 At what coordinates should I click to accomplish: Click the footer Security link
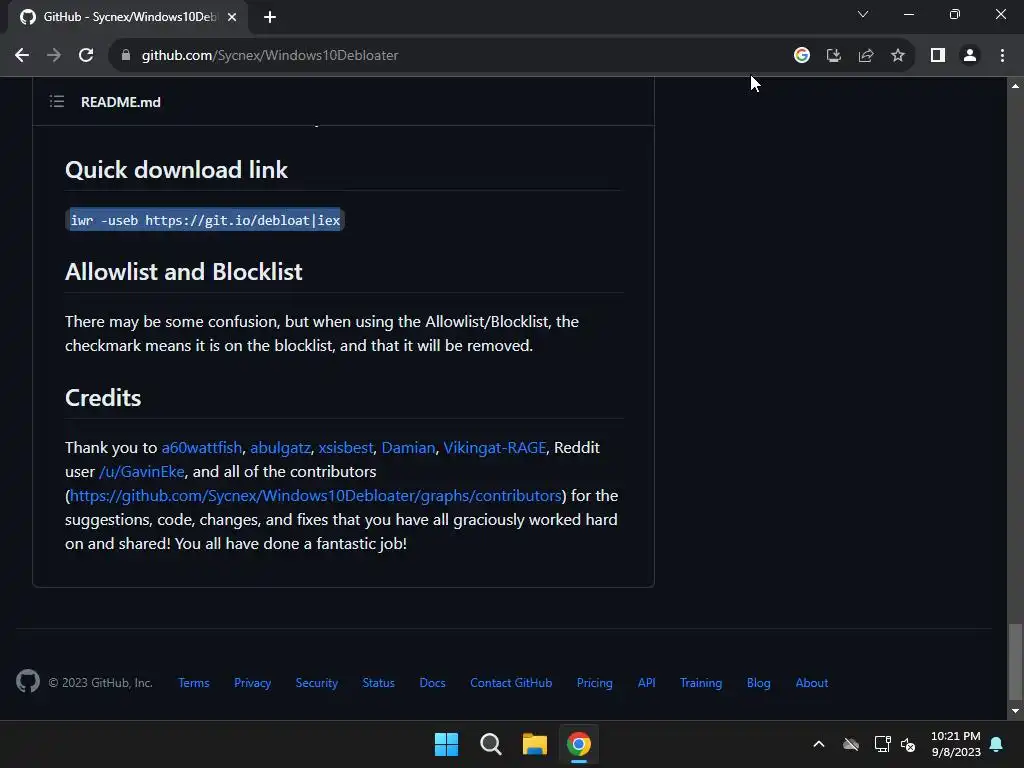pos(317,682)
